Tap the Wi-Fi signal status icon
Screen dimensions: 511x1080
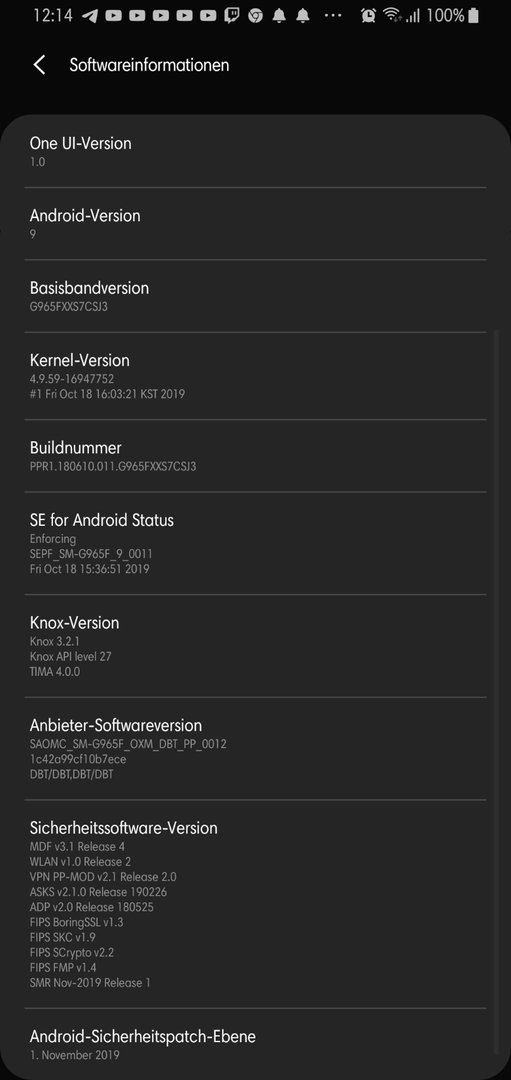tap(393, 15)
